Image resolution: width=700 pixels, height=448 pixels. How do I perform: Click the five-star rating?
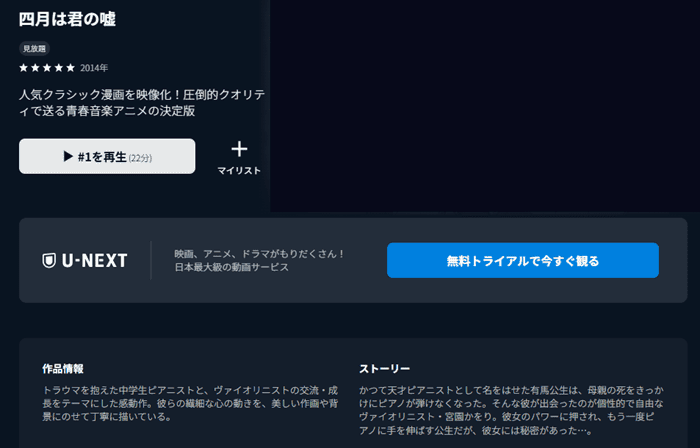point(47,68)
